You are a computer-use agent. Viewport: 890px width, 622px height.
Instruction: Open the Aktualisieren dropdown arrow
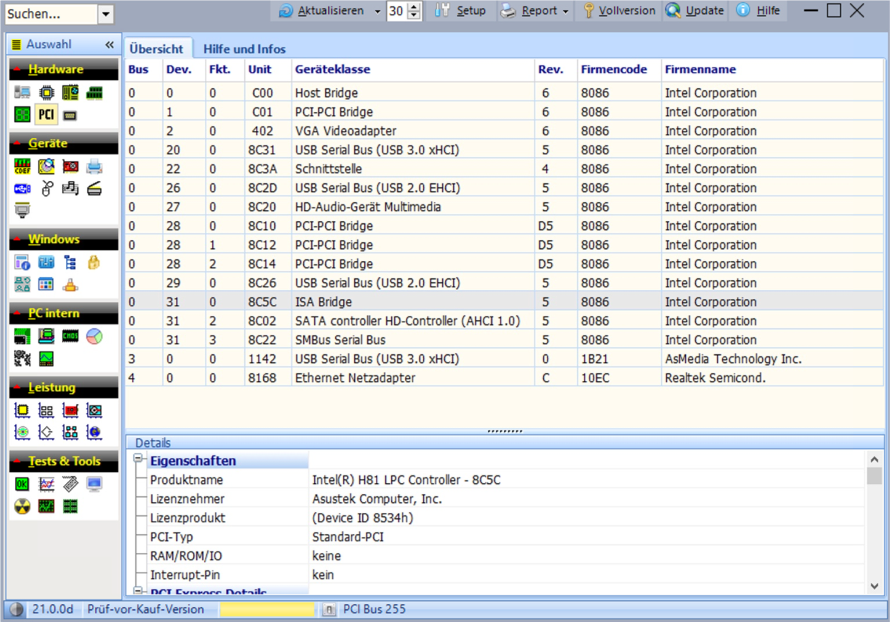377,11
